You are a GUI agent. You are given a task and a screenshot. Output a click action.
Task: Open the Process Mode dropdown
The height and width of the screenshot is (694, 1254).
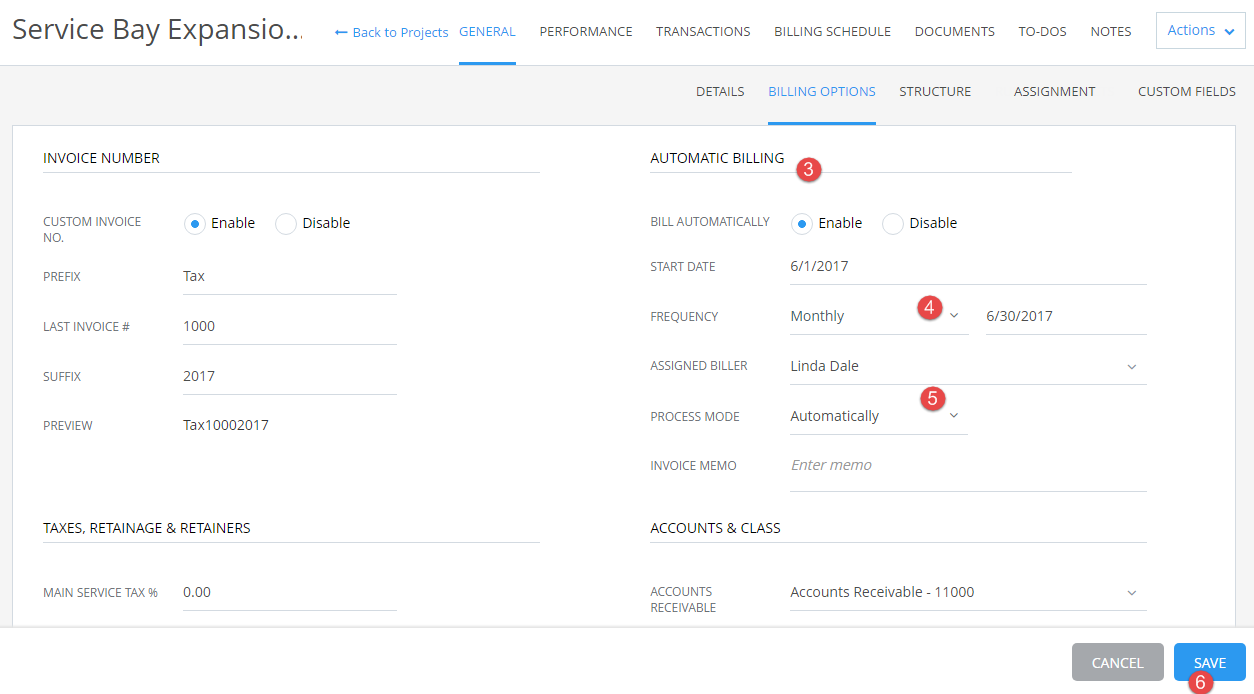click(x=879, y=416)
